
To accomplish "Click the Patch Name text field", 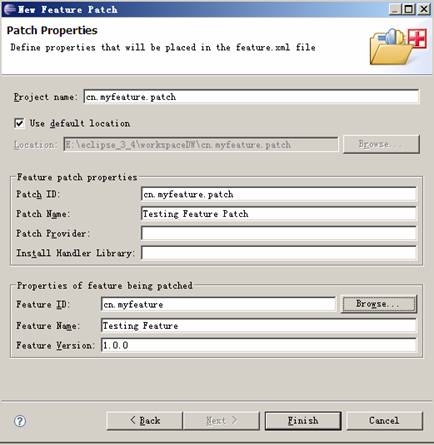I will tap(279, 214).
